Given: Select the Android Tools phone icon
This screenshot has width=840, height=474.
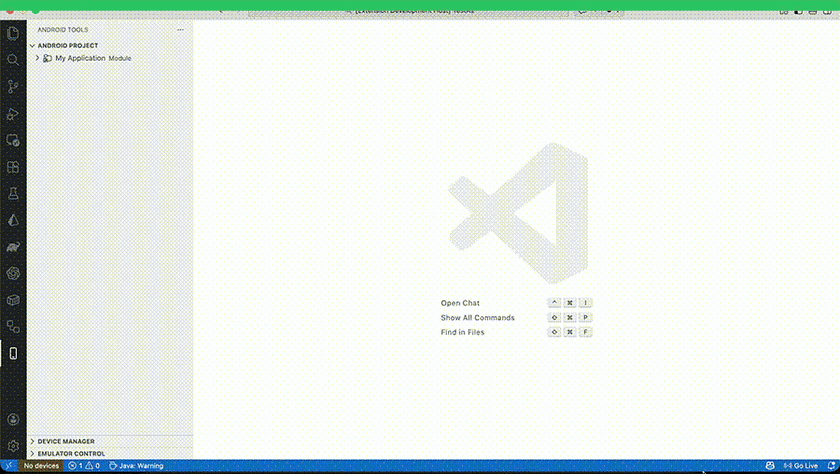Looking at the screenshot, I should [x=13, y=353].
